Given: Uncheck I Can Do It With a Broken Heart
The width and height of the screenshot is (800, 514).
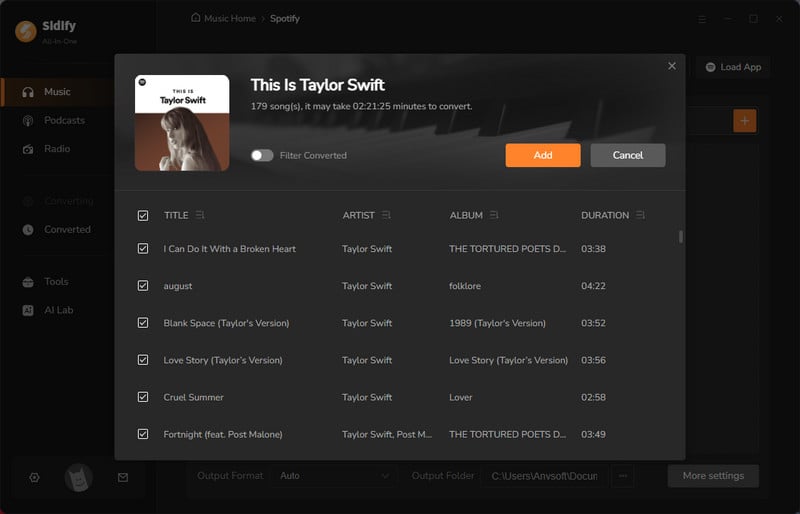Looking at the screenshot, I should click(143, 249).
